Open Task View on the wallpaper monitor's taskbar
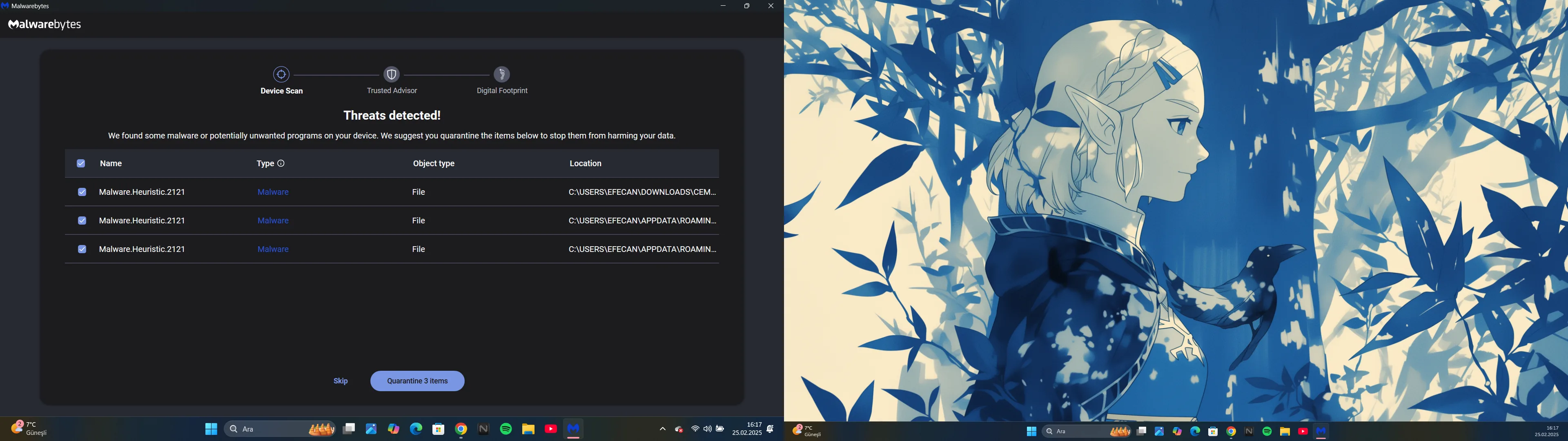The image size is (1568, 441). (x=1142, y=432)
